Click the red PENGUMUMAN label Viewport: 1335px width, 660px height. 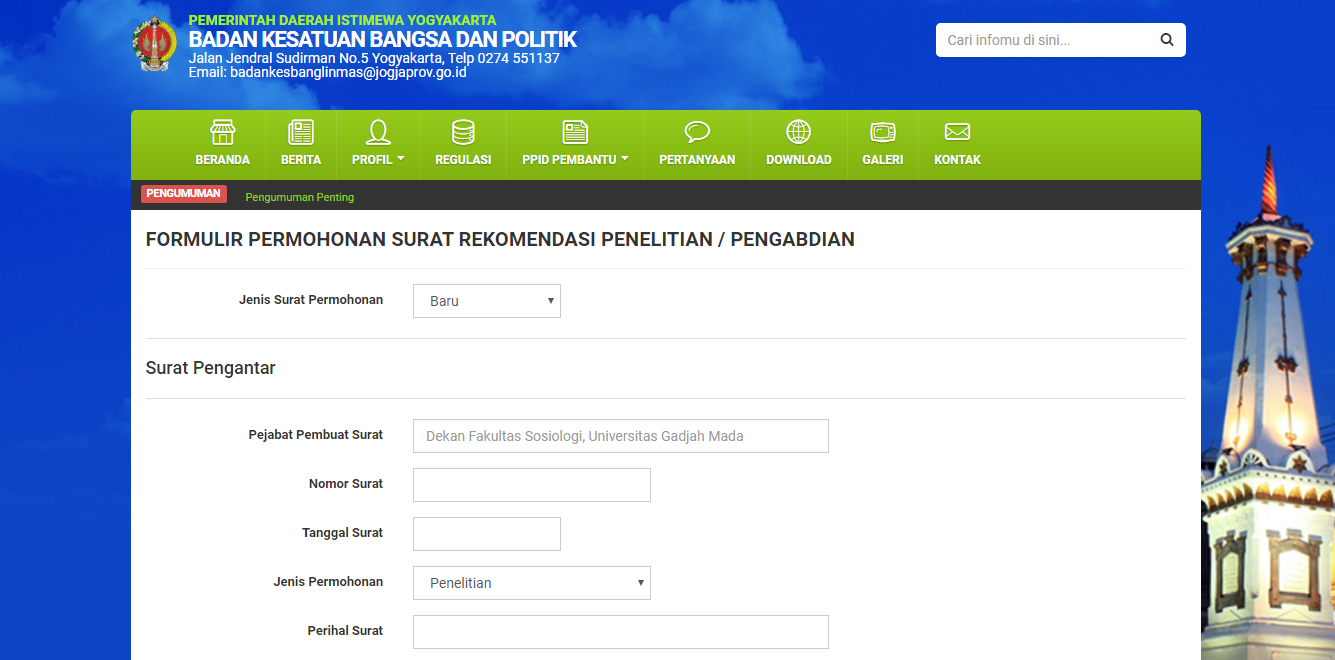[x=184, y=194]
